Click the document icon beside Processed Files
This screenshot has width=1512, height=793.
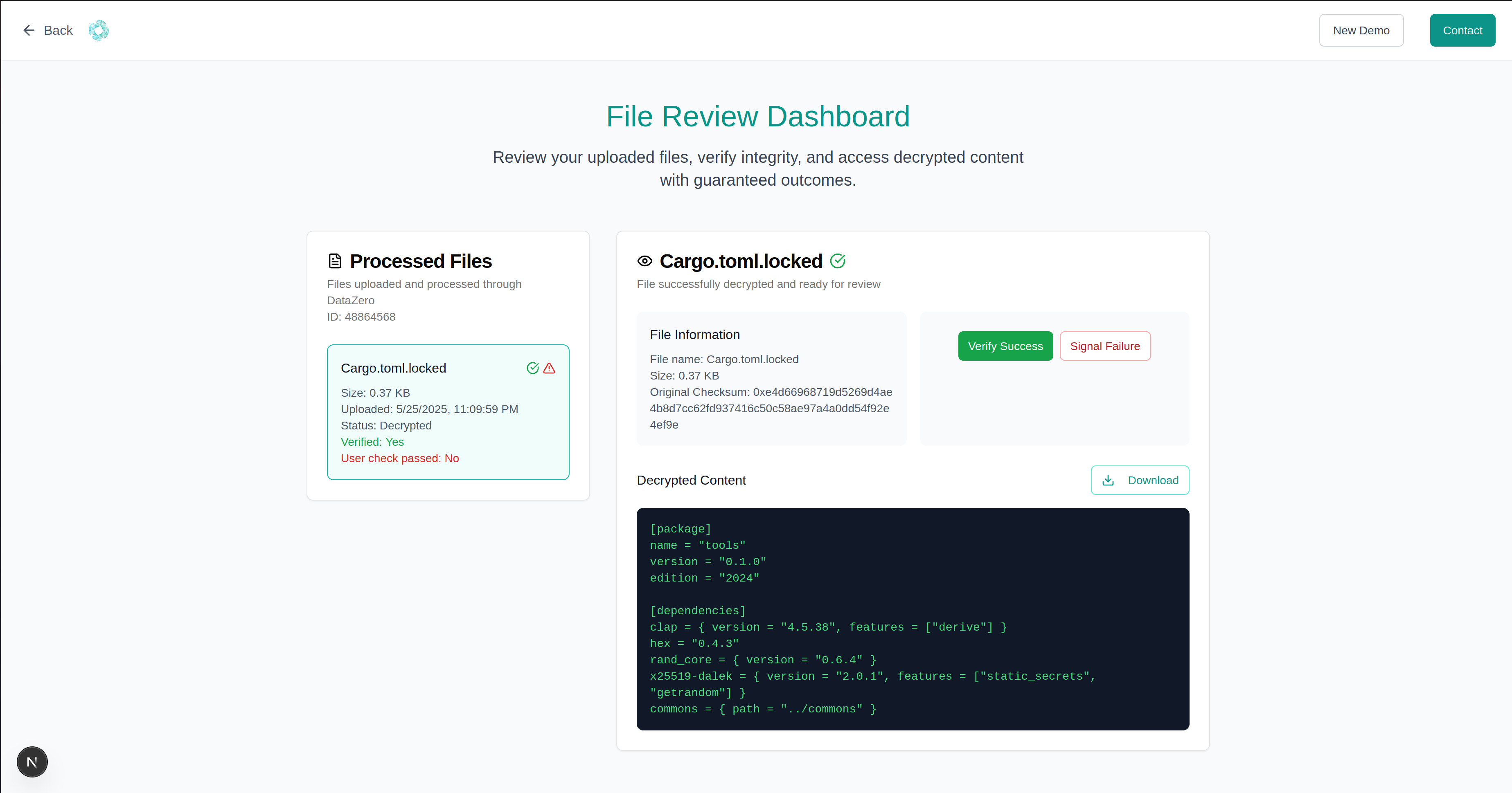click(x=335, y=261)
